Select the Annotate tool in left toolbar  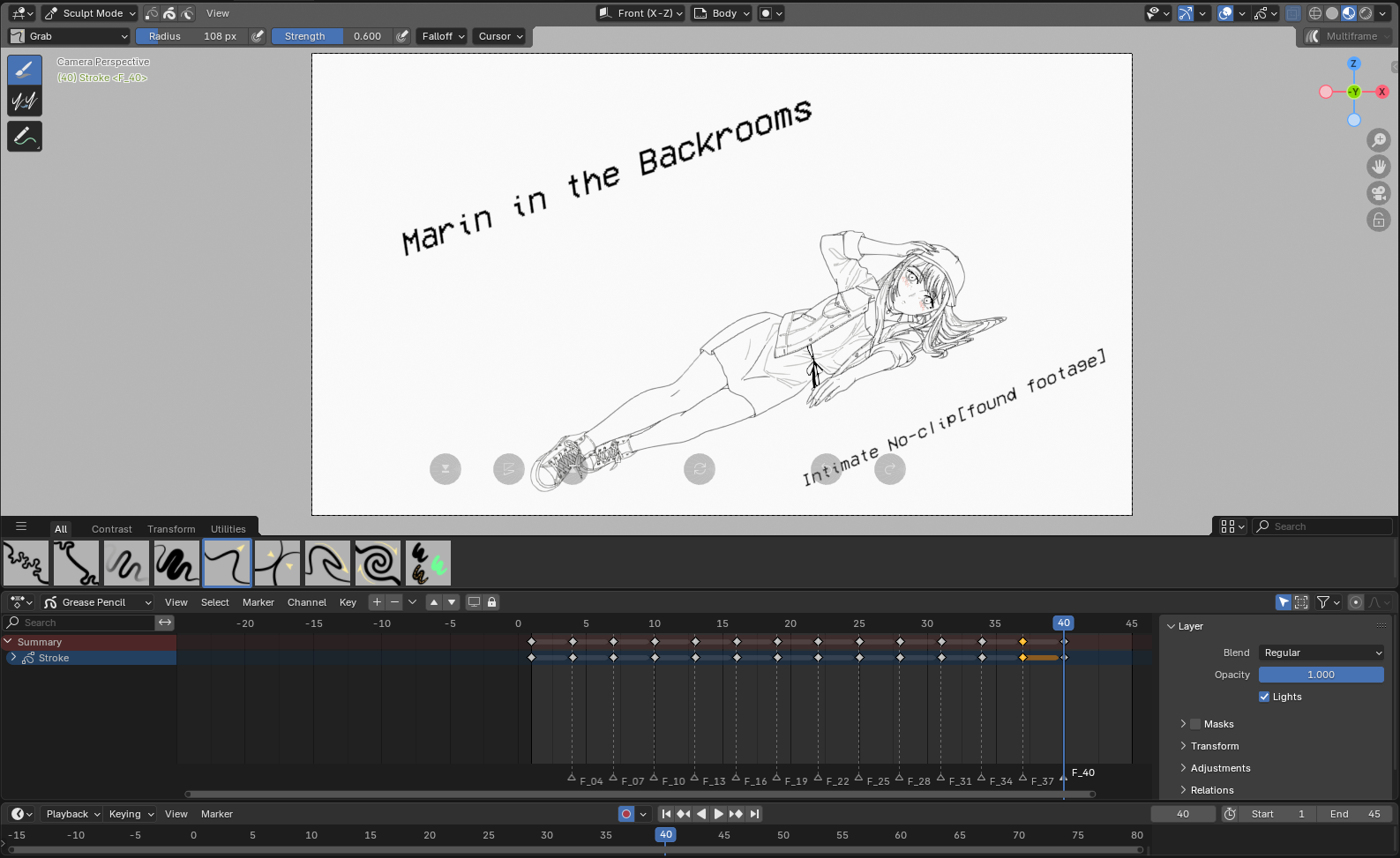(x=25, y=137)
